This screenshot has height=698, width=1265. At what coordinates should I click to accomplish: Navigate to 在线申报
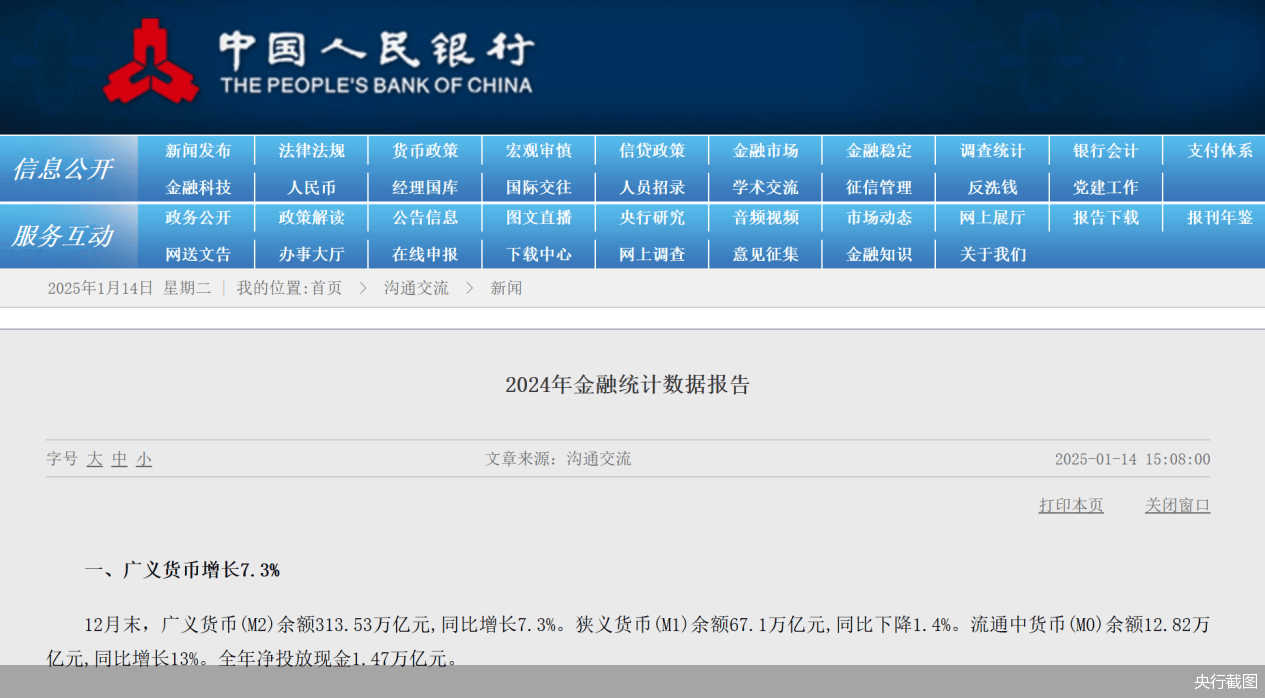tap(424, 254)
